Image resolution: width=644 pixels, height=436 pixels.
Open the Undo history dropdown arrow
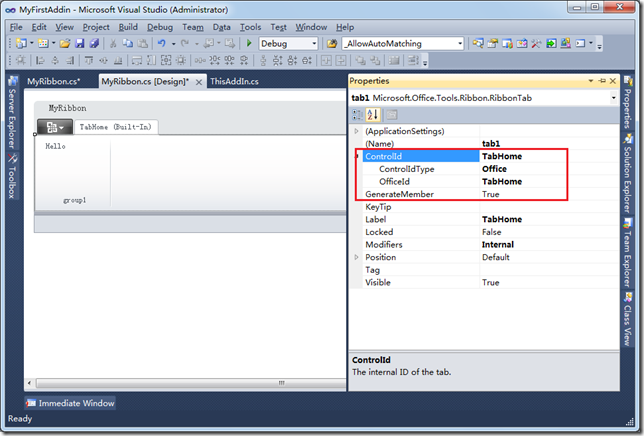pyautogui.click(x=173, y=44)
